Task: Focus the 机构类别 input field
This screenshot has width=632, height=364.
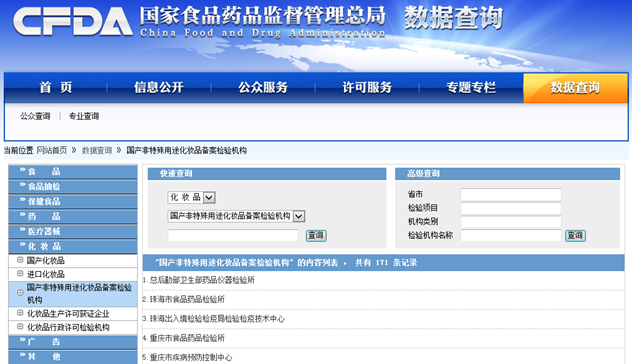Action: (511, 222)
